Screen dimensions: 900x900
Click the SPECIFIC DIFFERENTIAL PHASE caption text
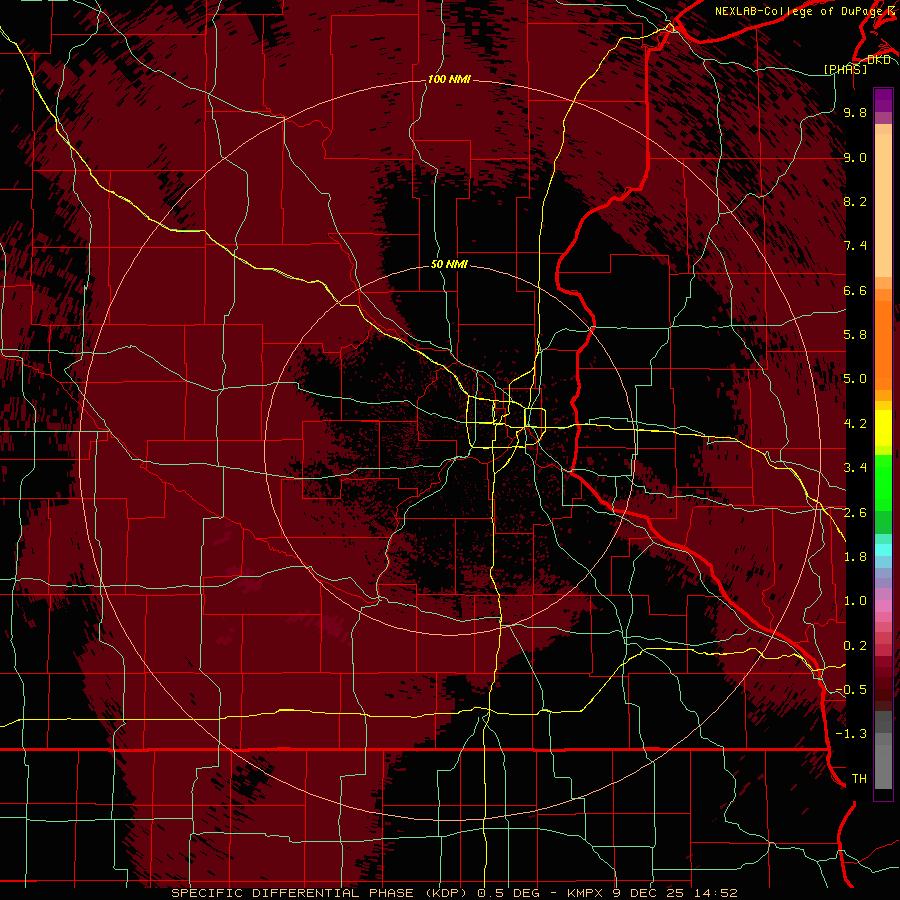[x=292, y=893]
